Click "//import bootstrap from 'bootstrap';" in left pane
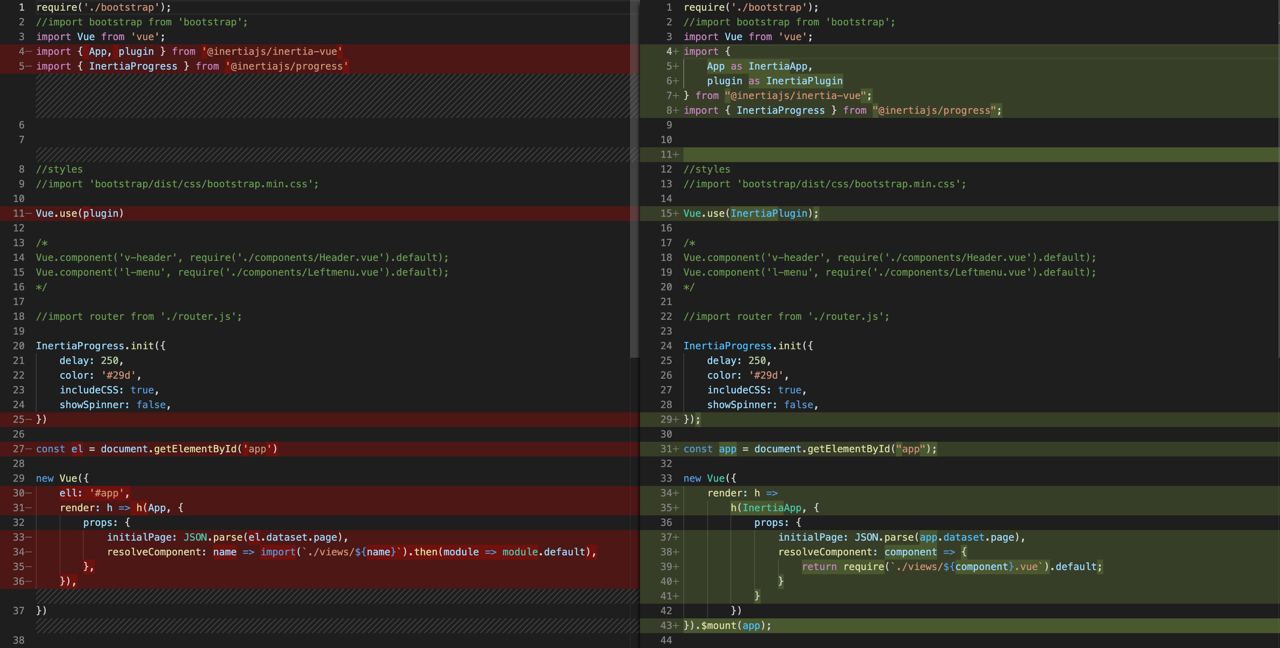 142,22
